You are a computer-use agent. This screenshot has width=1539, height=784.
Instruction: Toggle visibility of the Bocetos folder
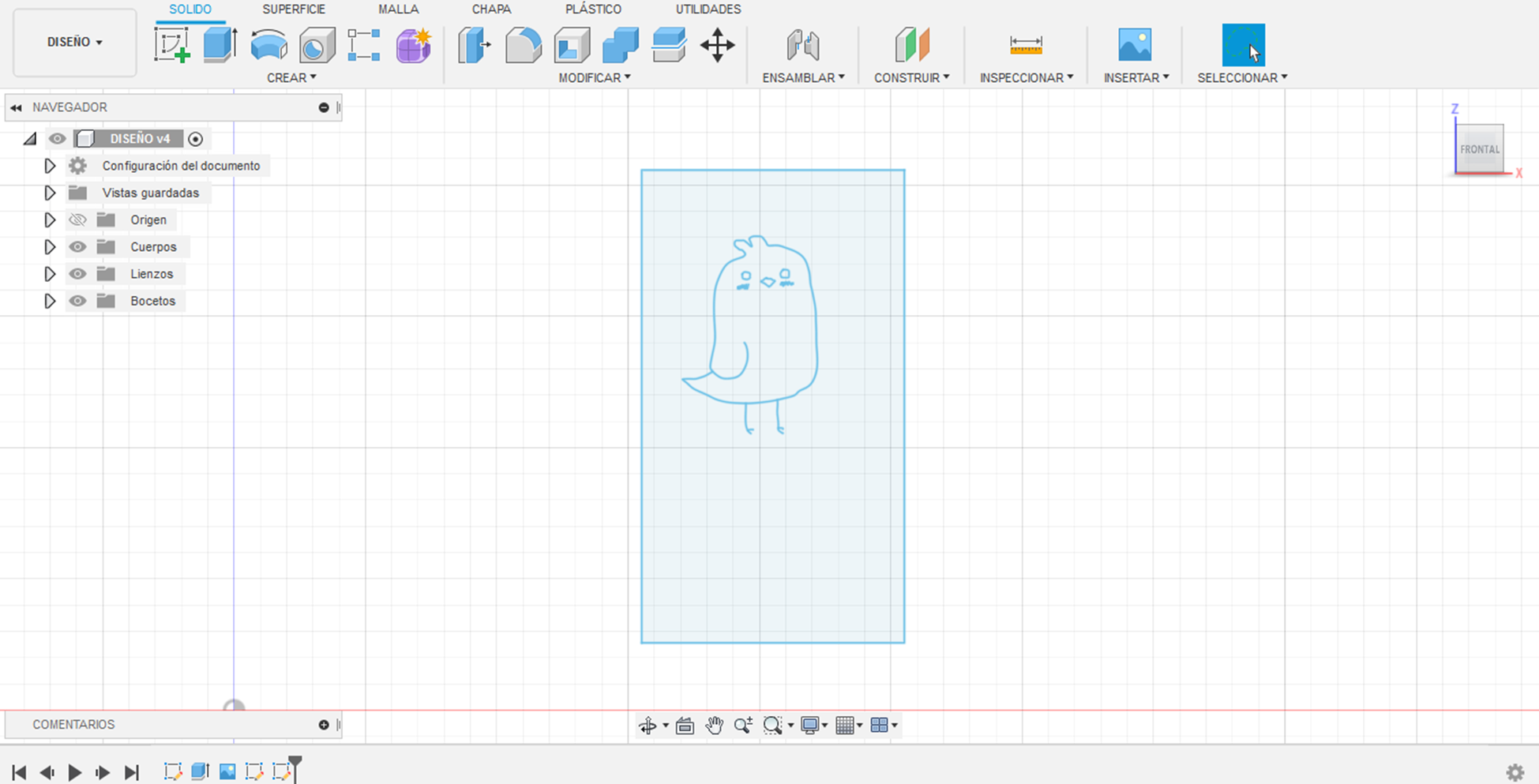tap(77, 301)
